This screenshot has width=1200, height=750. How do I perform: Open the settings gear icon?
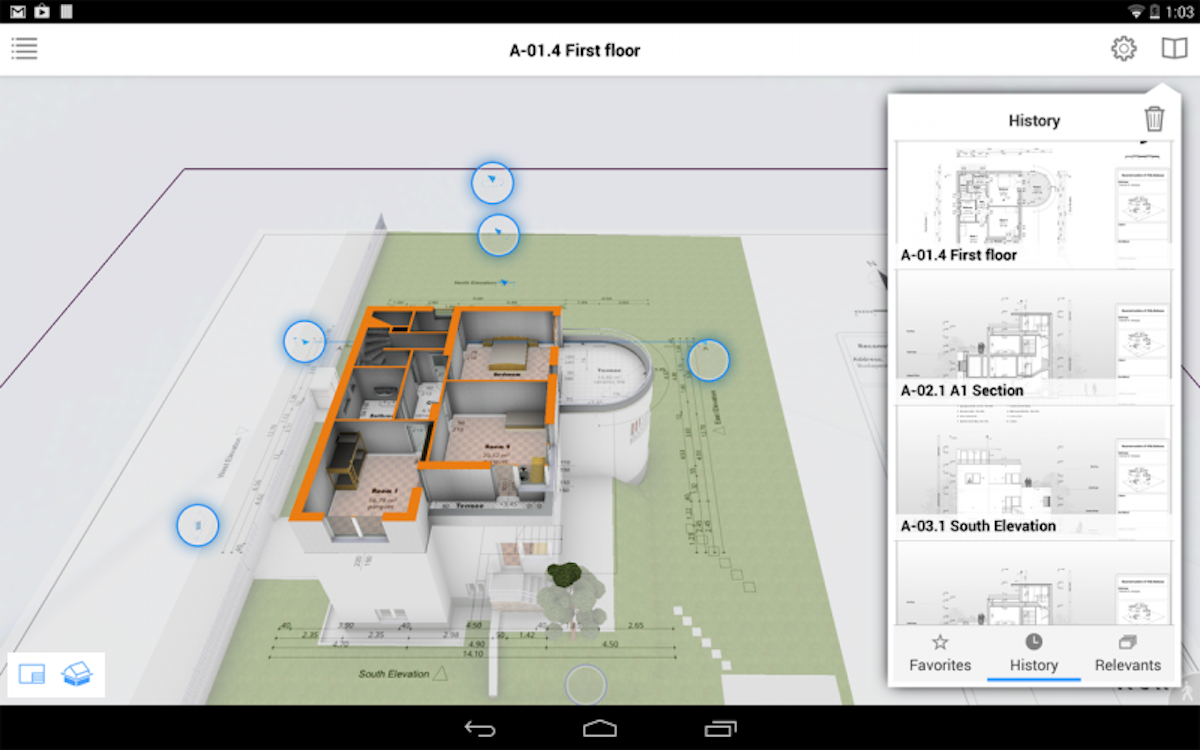click(1124, 48)
